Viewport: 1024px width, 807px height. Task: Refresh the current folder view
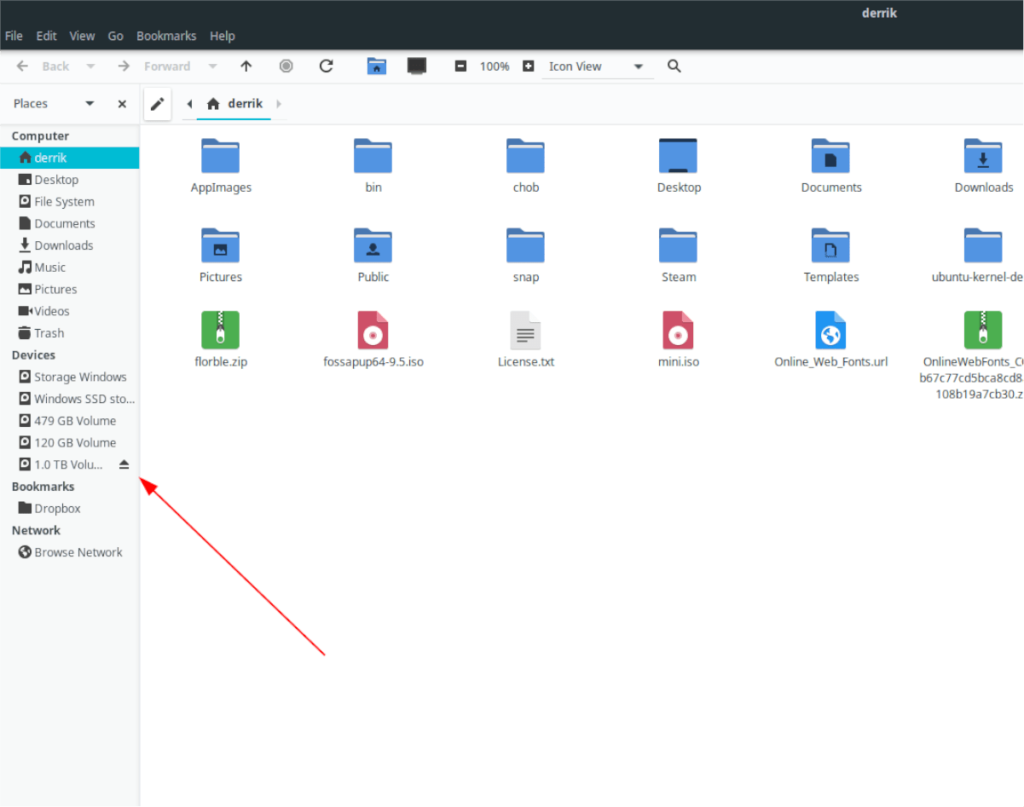326,66
